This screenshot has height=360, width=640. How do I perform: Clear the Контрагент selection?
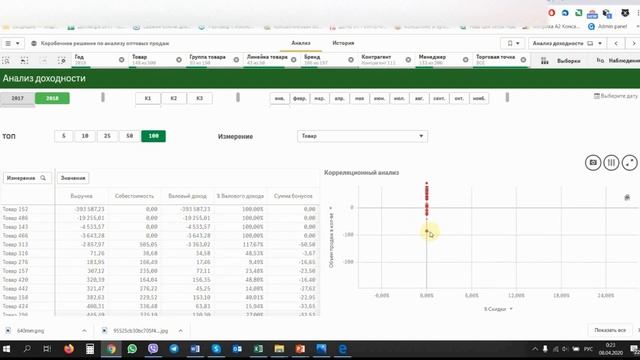point(408,60)
